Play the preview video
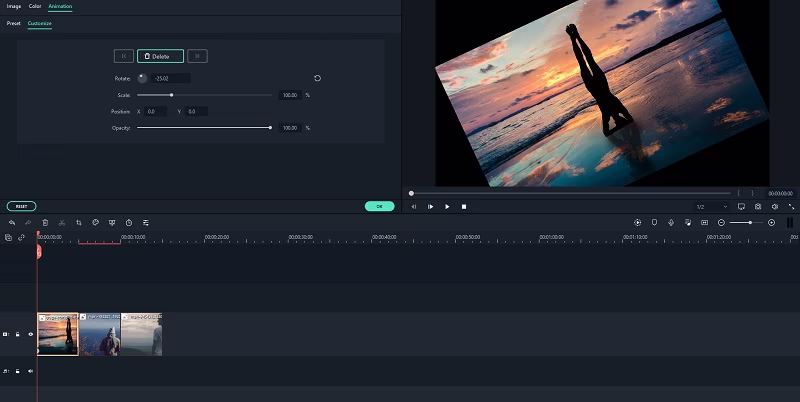The height and width of the screenshot is (402, 800). (447, 207)
